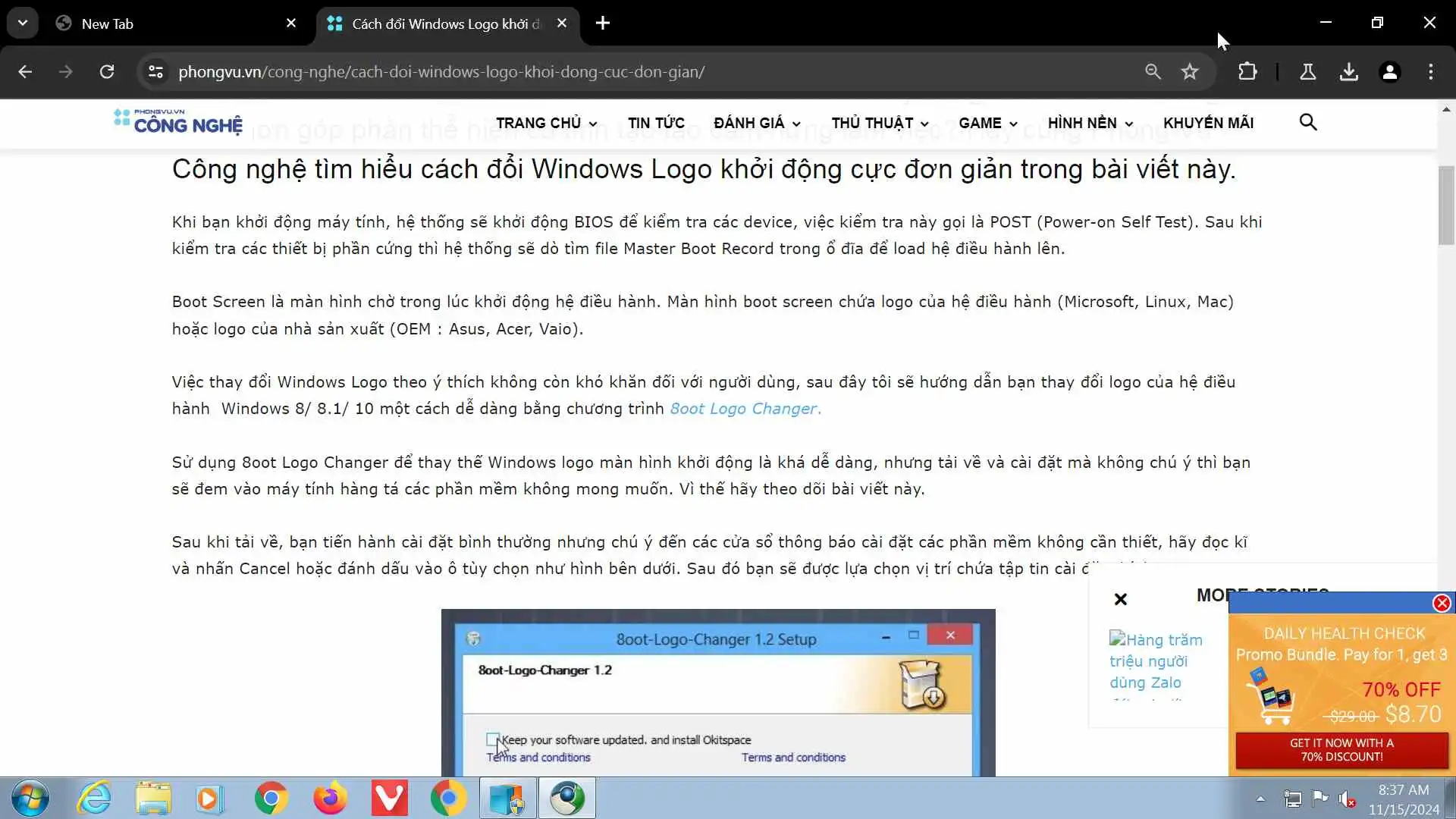Expand the tab search chevron at the top left
Image resolution: width=1456 pixels, height=819 pixels.
click(x=23, y=23)
